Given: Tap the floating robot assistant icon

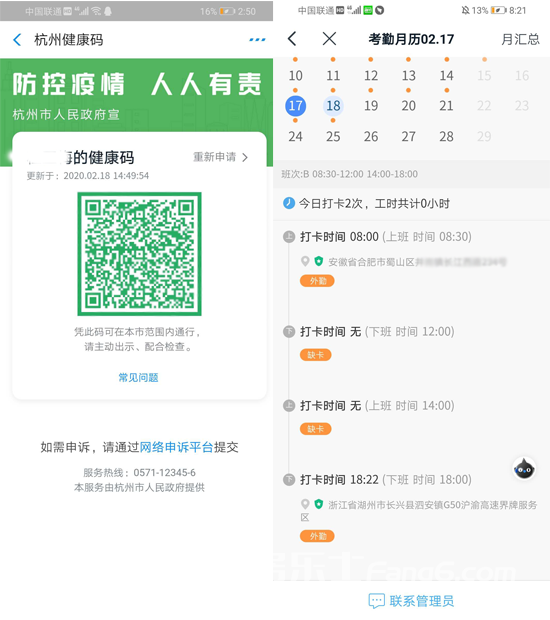Looking at the screenshot, I should (524, 469).
